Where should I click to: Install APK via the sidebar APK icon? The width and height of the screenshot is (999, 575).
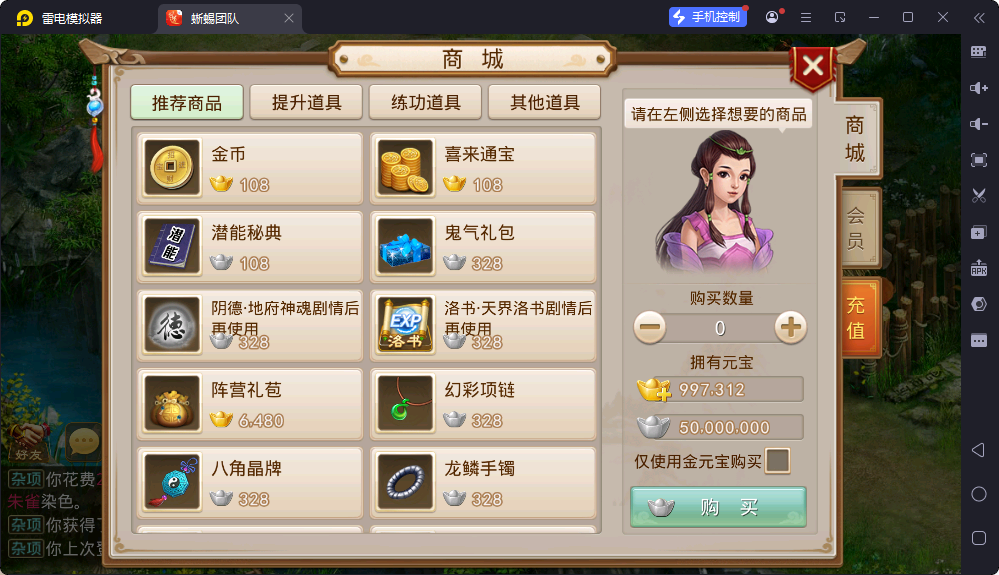point(979,267)
